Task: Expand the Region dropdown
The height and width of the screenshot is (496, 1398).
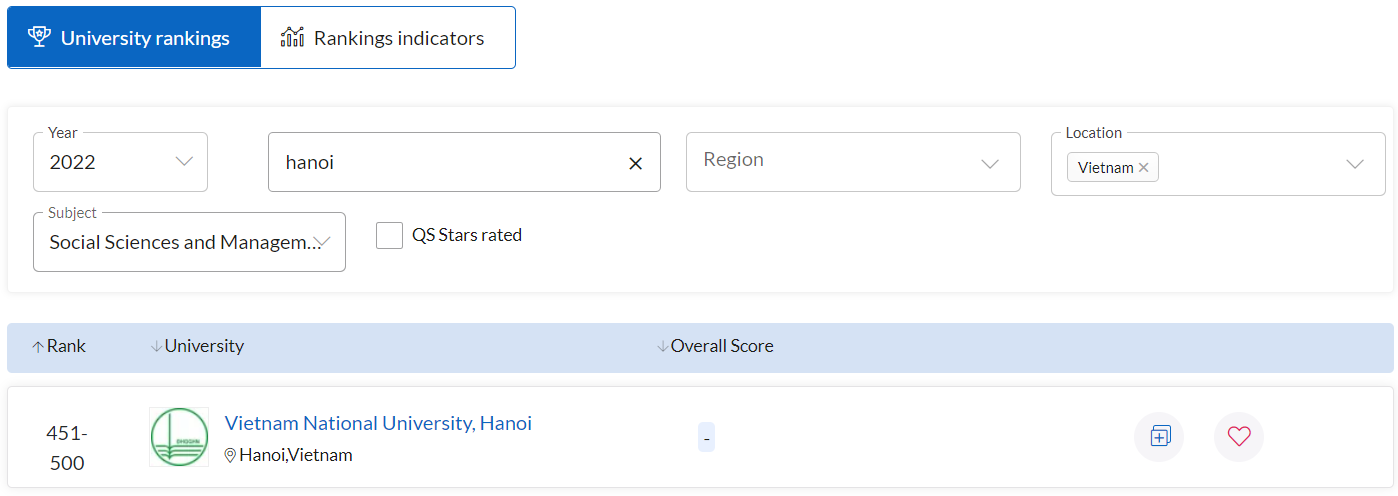Action: click(853, 162)
